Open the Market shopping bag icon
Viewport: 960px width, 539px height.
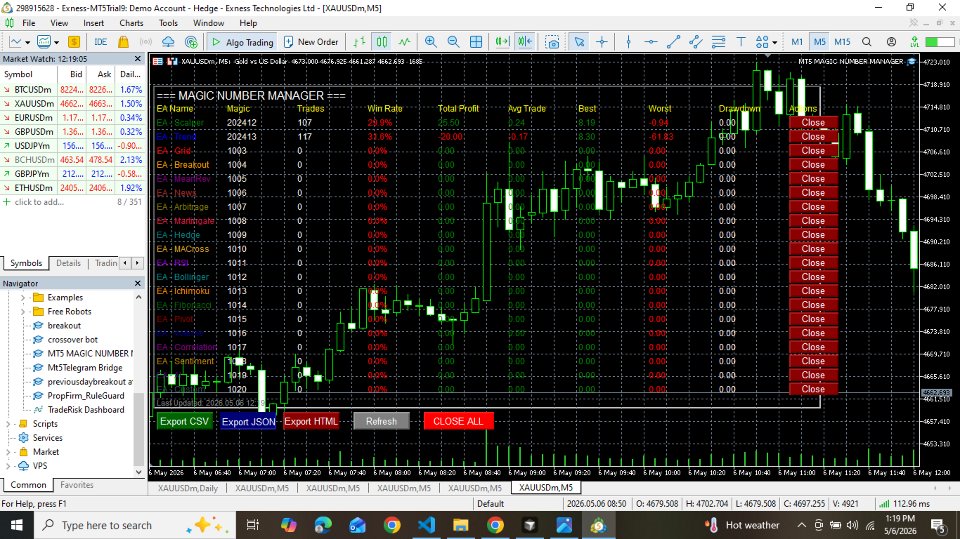point(123,42)
